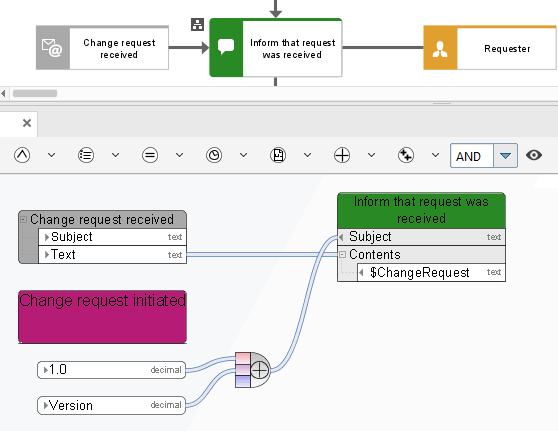The height and width of the screenshot is (431, 558).
Task: Select the Contents row
Action: (421, 254)
